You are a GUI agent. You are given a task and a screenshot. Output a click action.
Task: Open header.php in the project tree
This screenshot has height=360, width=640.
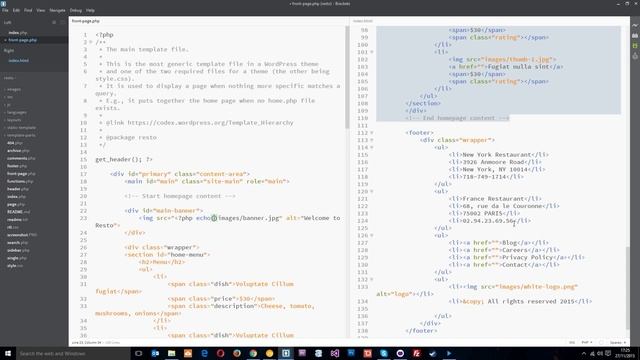pyautogui.click(x=17, y=189)
